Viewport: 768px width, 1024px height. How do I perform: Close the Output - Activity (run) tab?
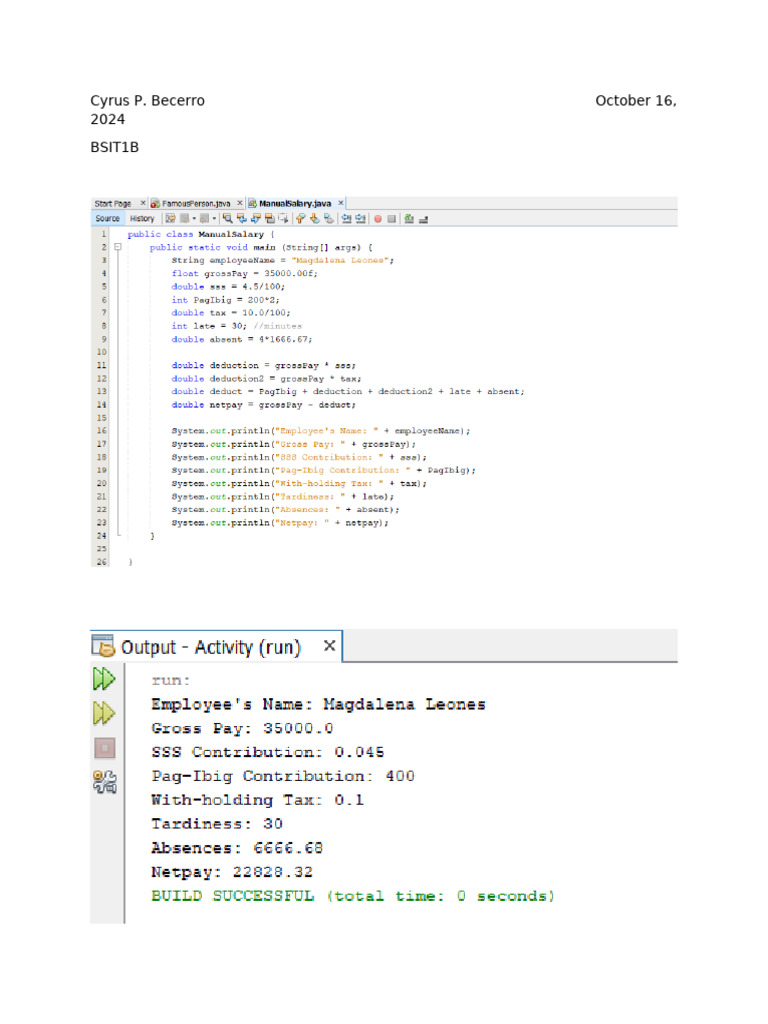click(x=329, y=647)
